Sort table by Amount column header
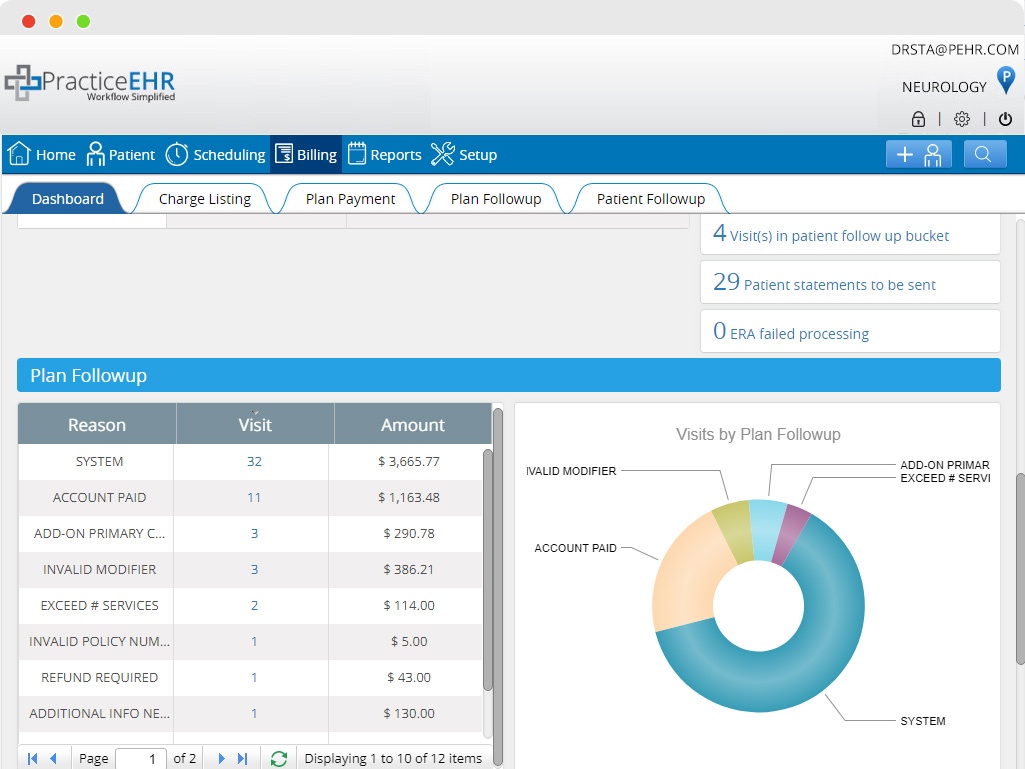Viewport: 1025px width, 769px height. point(413,424)
